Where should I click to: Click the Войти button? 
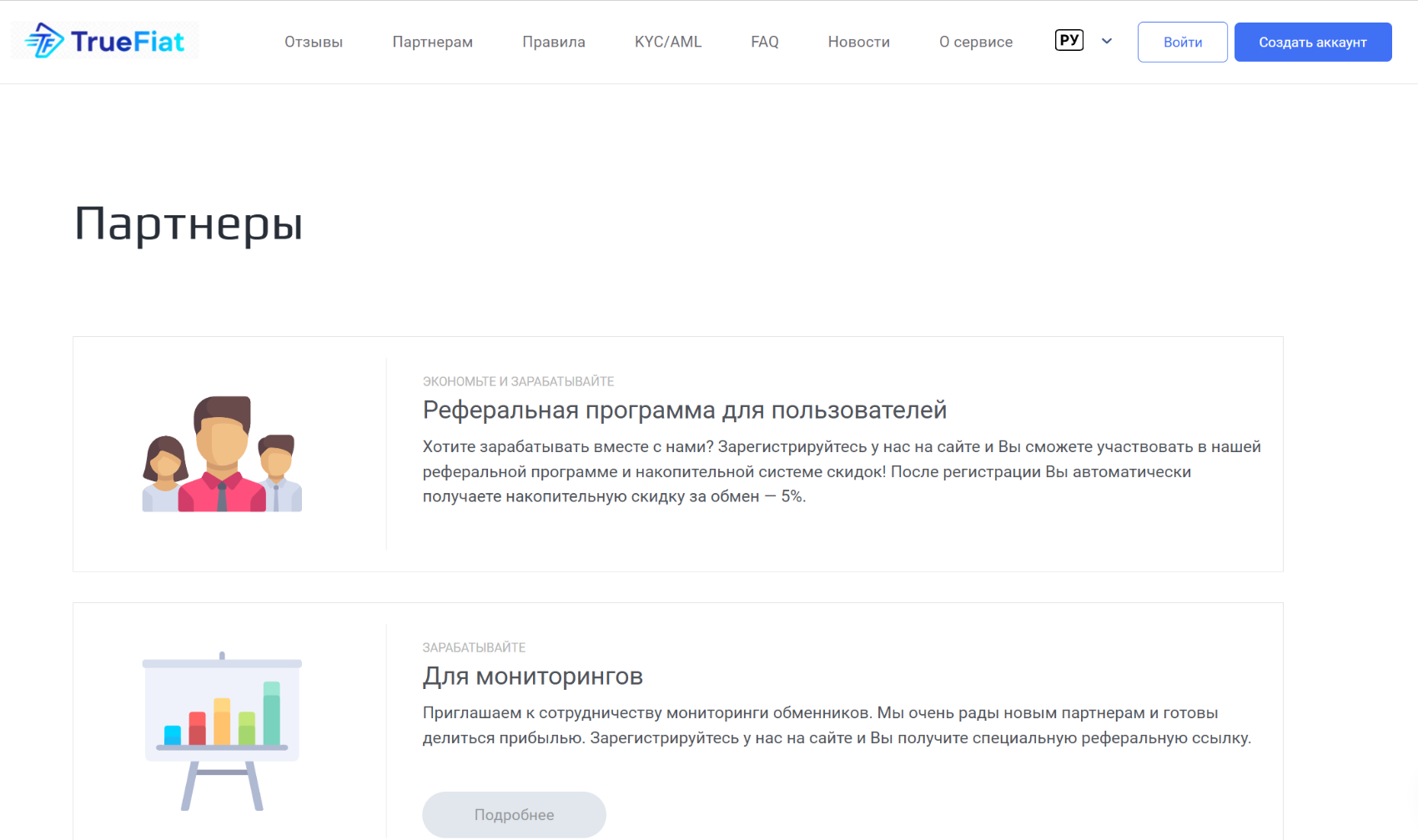(1183, 42)
